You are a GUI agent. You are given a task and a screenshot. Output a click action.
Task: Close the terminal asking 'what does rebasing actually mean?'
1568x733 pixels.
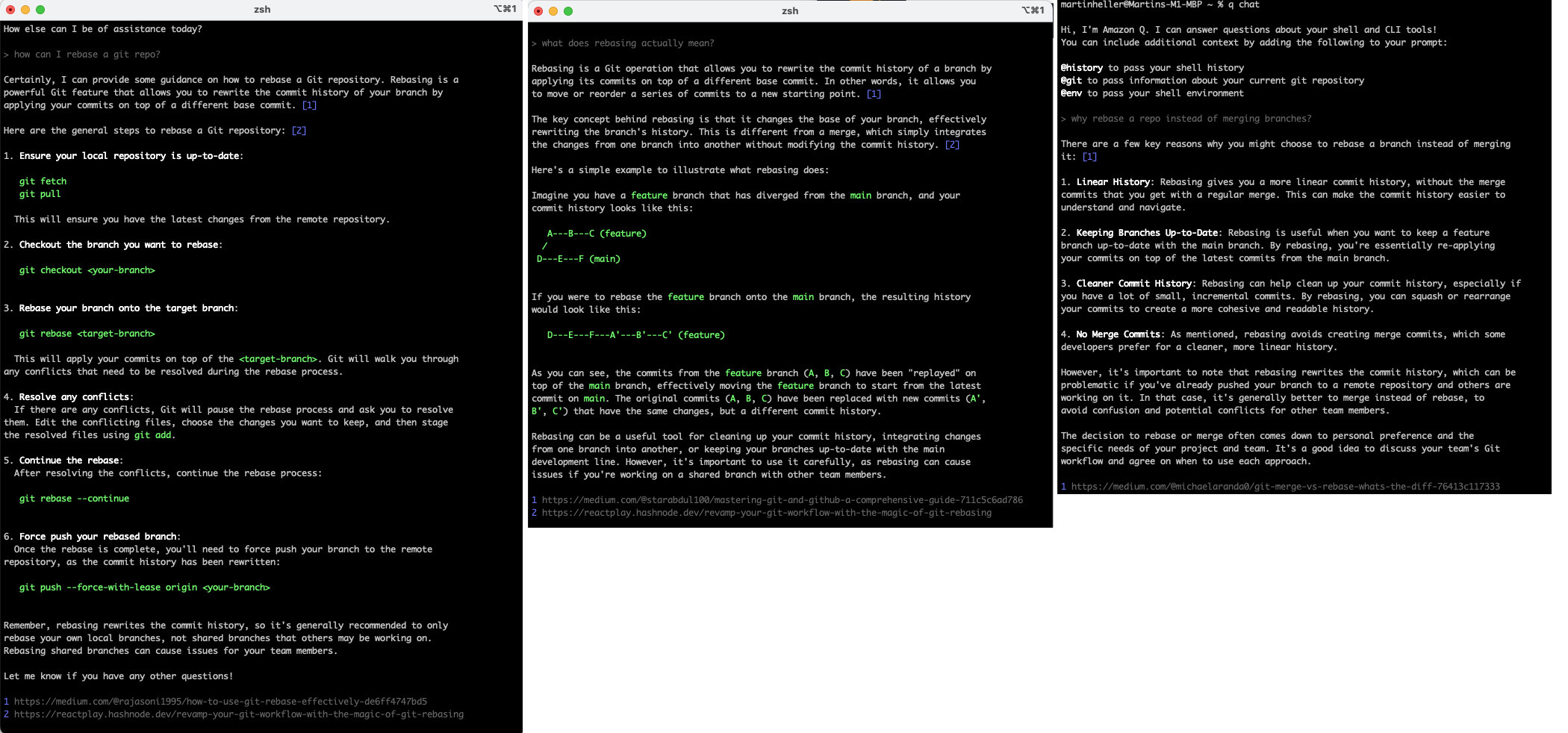(538, 11)
